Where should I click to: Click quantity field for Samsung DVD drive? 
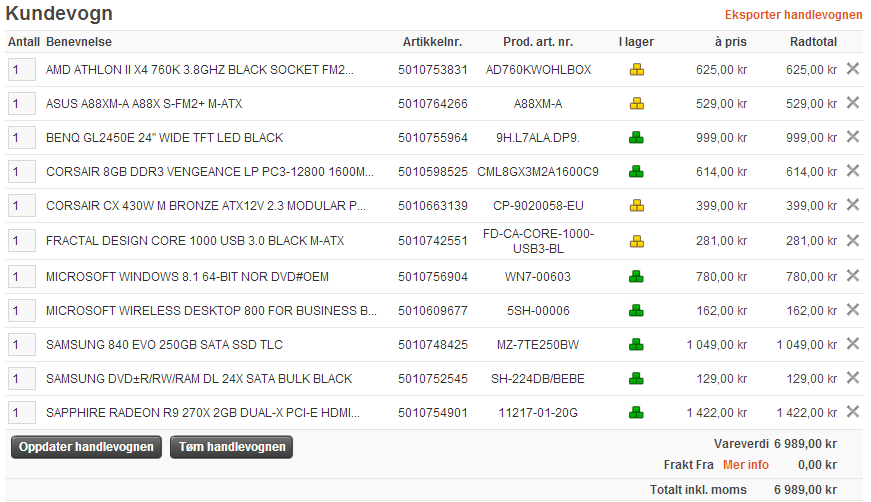pyautogui.click(x=22, y=379)
